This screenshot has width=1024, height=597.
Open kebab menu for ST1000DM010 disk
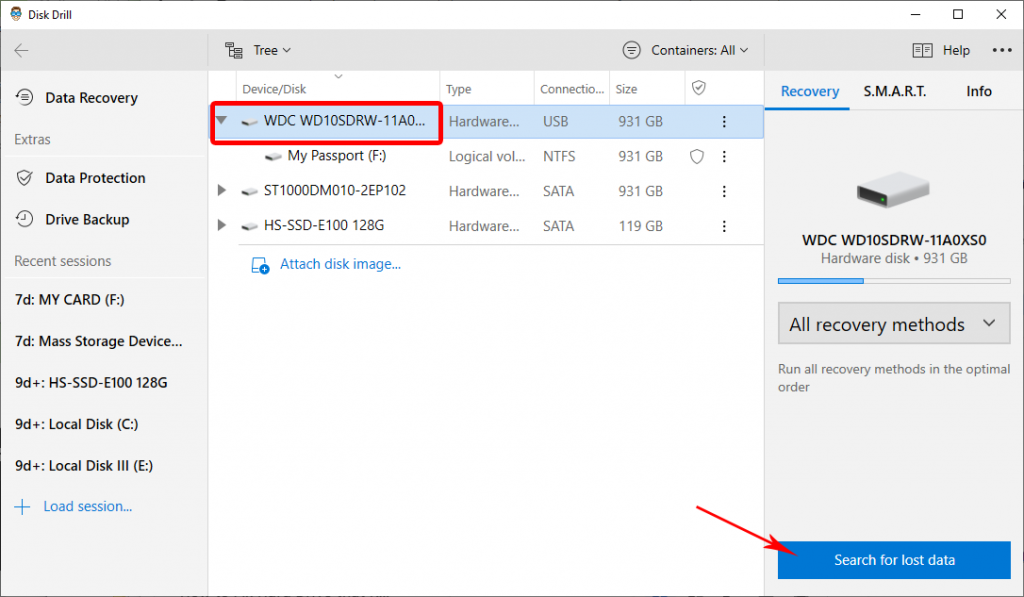pos(724,191)
